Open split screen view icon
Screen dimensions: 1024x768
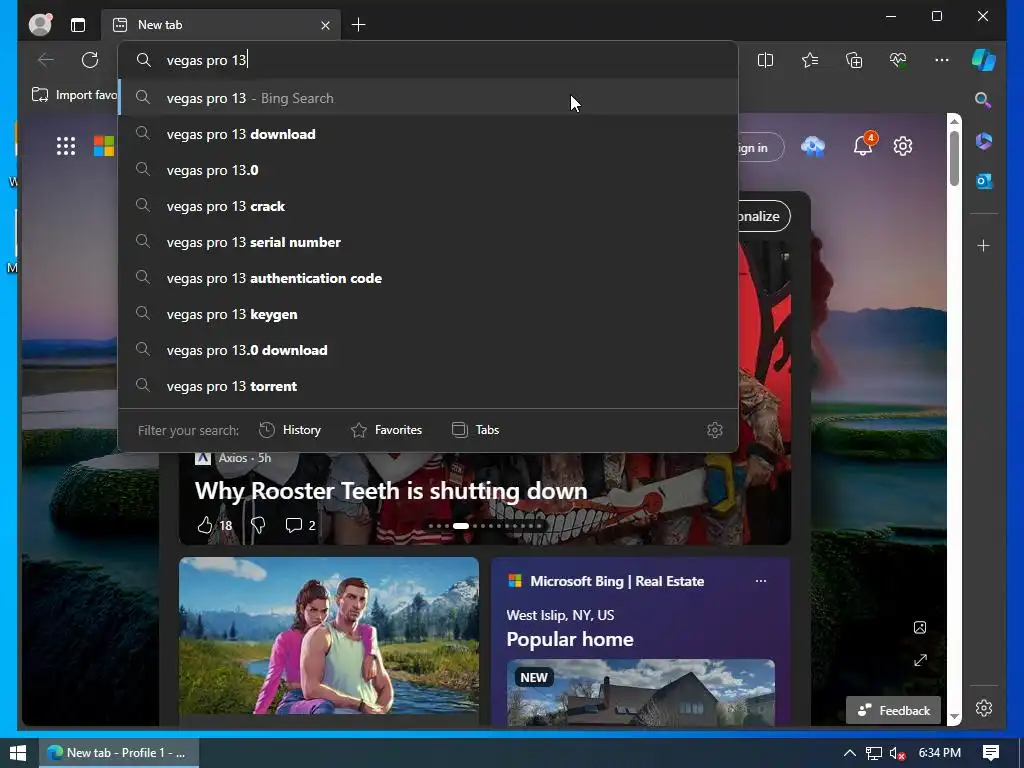[x=765, y=60]
